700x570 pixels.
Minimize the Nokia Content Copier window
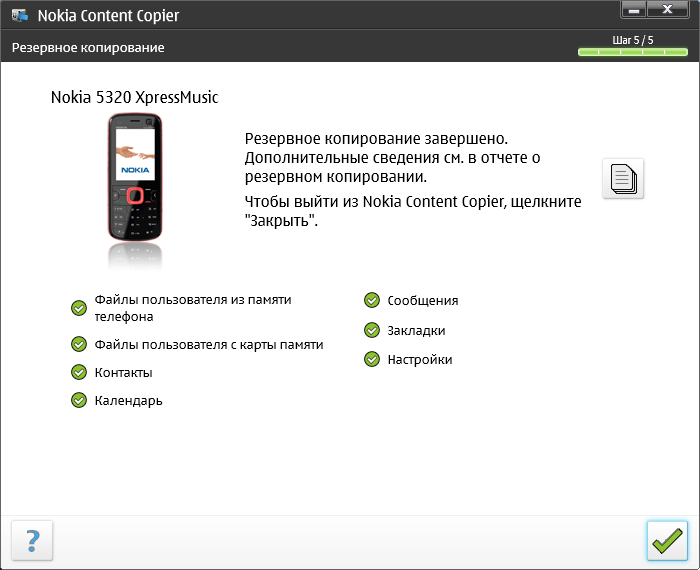point(633,9)
